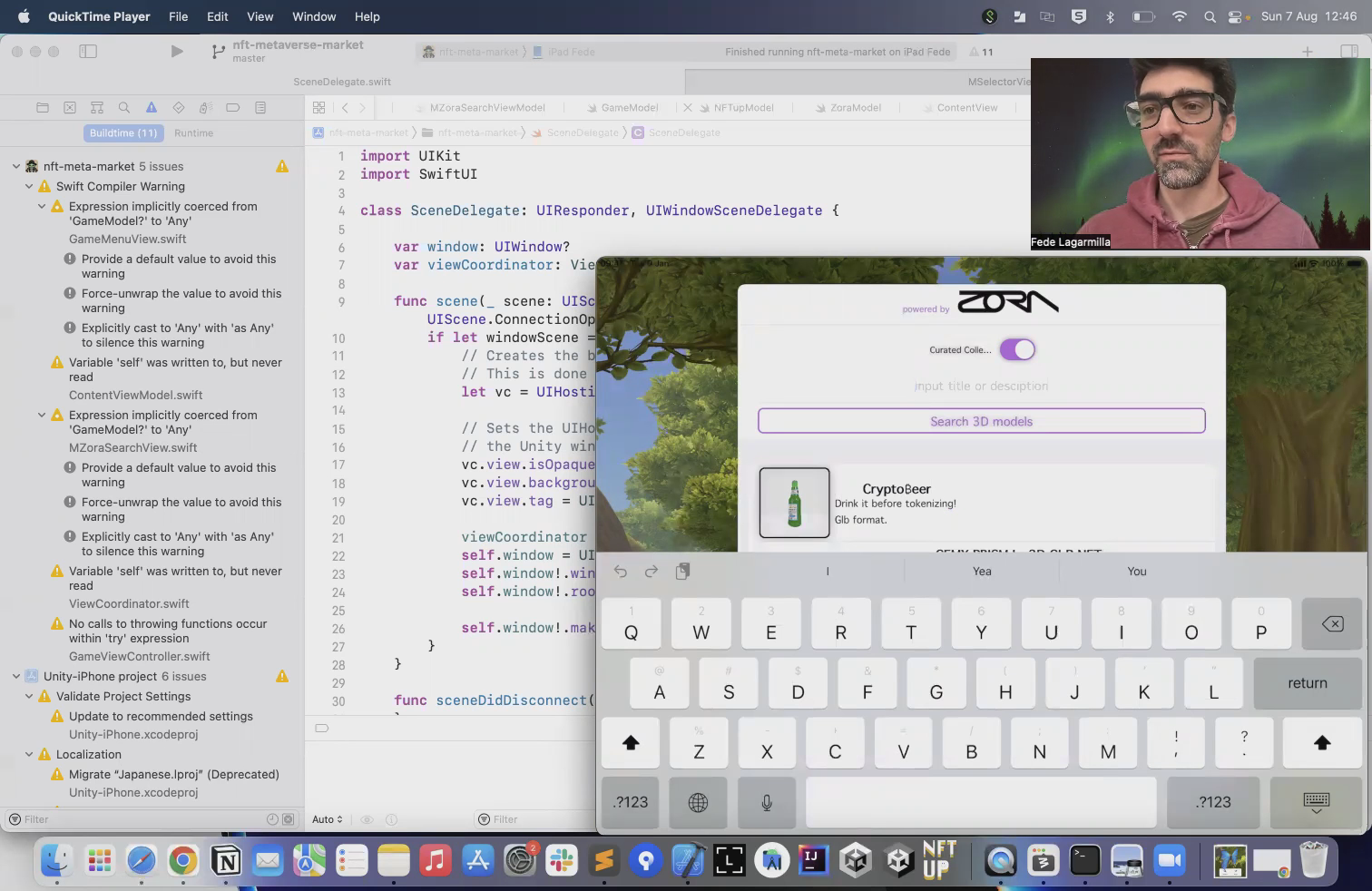Viewport: 1372px width, 891px height.
Task: Tap the microphone dictation key
Action: (767, 802)
